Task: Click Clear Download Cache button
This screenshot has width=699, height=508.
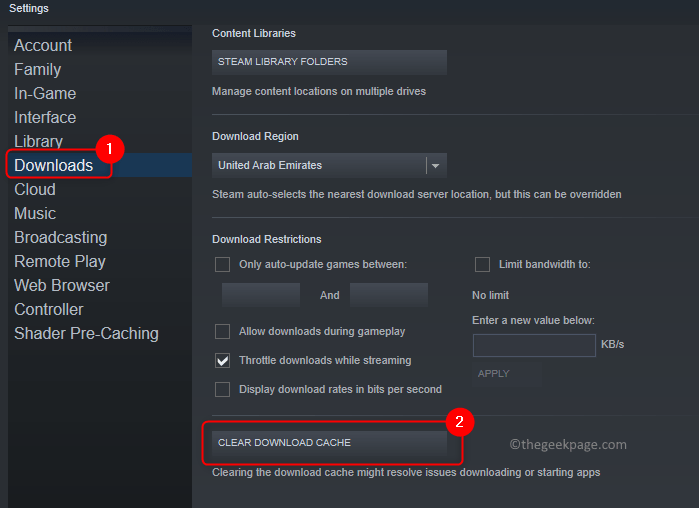Action: tap(329, 443)
